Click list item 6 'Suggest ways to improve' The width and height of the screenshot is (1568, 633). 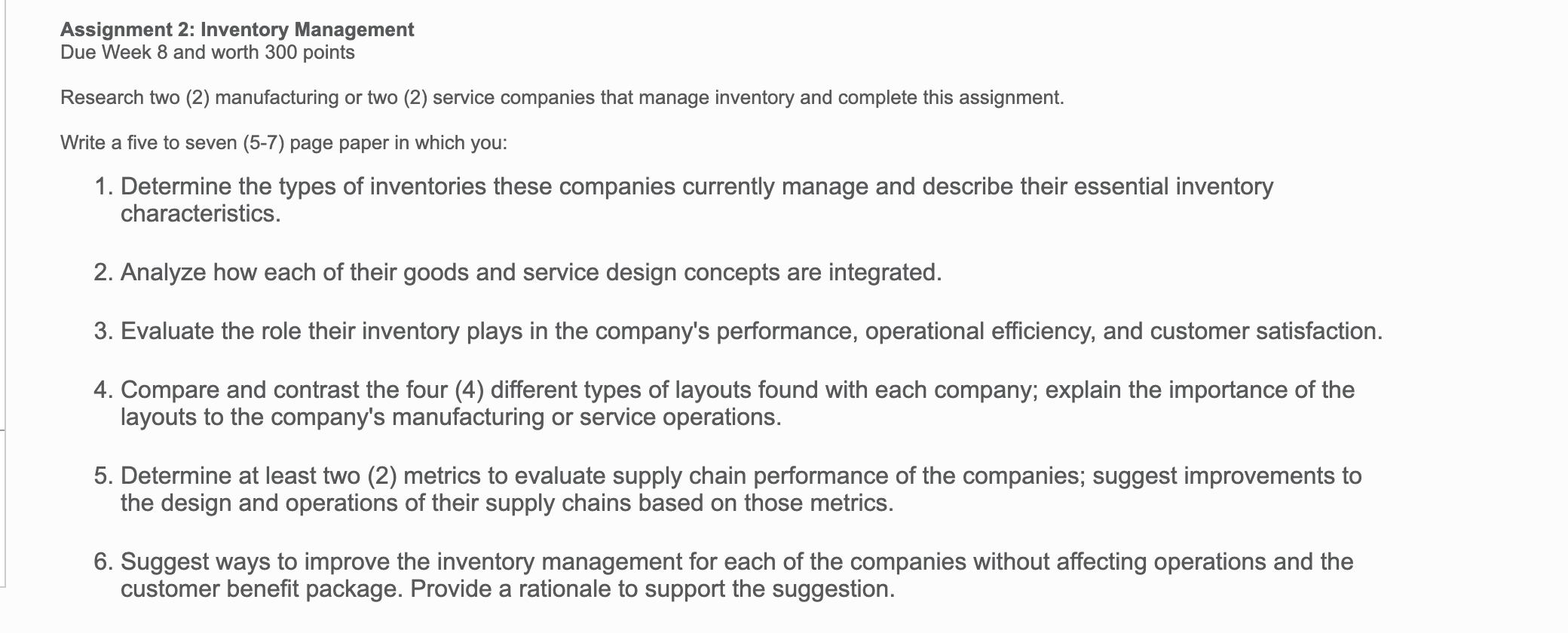pyautogui.click(x=724, y=575)
